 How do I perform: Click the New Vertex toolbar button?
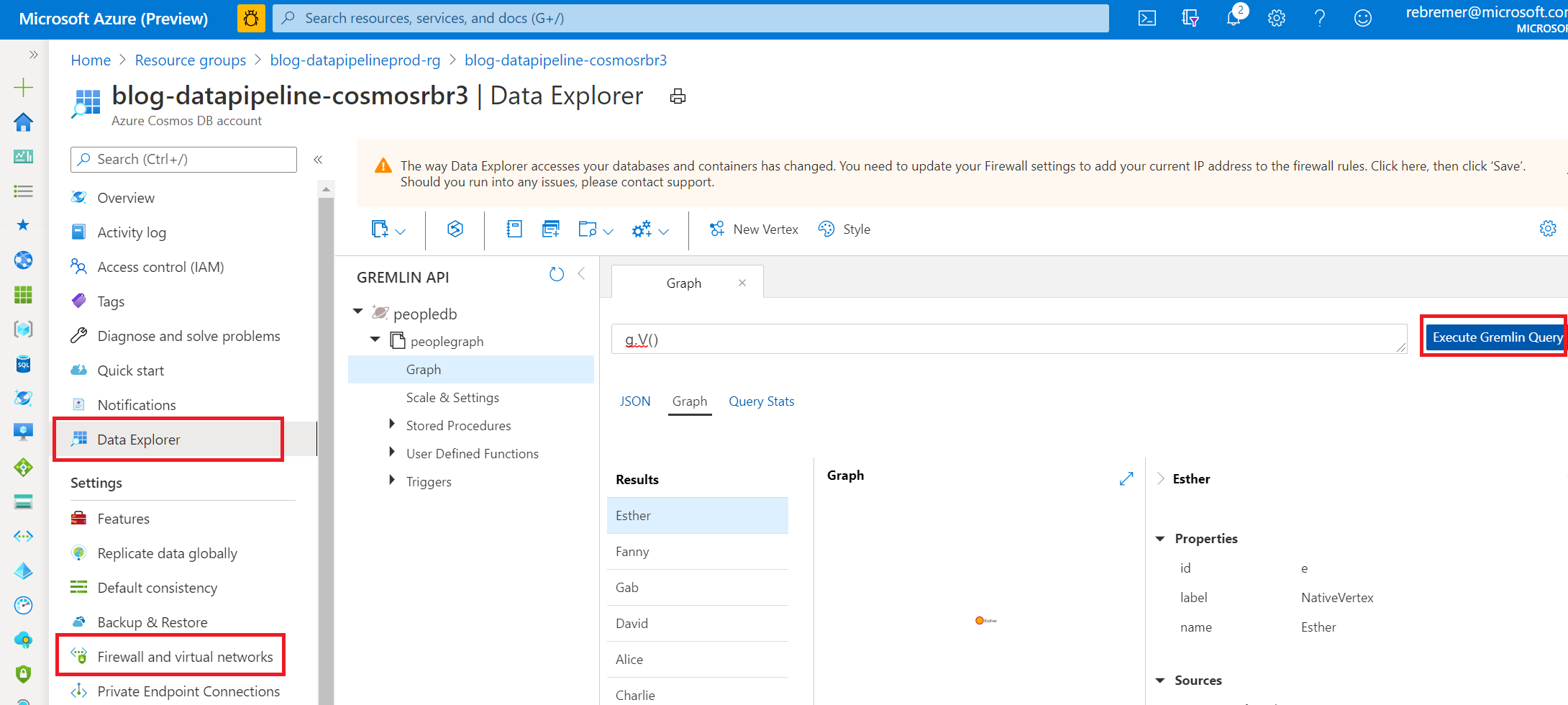[754, 229]
